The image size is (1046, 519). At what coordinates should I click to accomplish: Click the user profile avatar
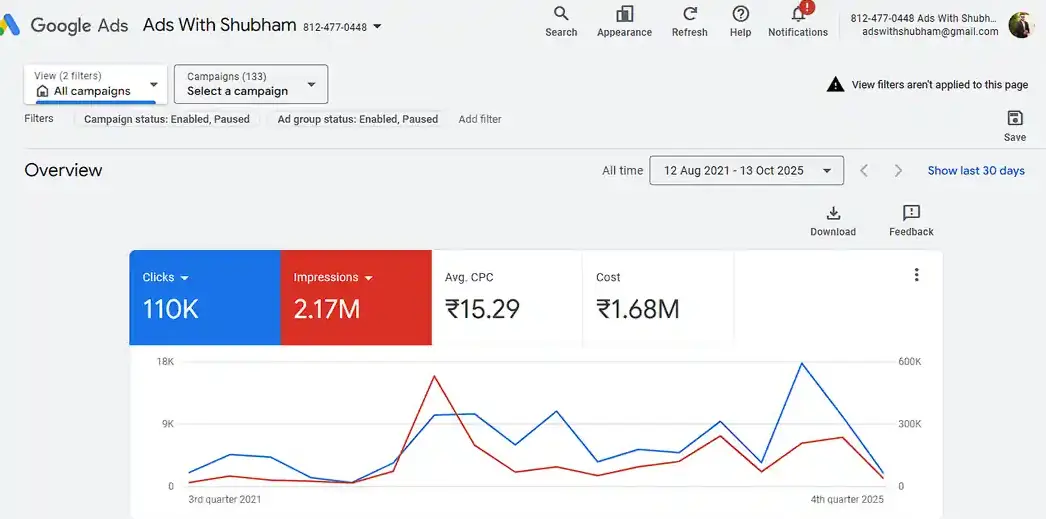pyautogui.click(x=1021, y=25)
